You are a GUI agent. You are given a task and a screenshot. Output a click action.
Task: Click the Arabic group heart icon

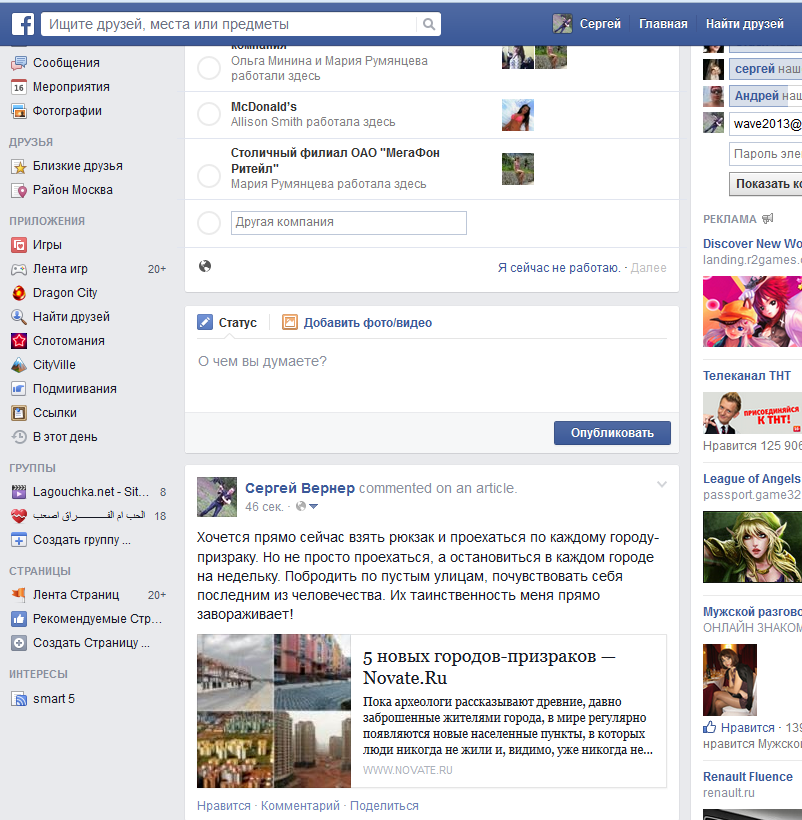coord(19,516)
